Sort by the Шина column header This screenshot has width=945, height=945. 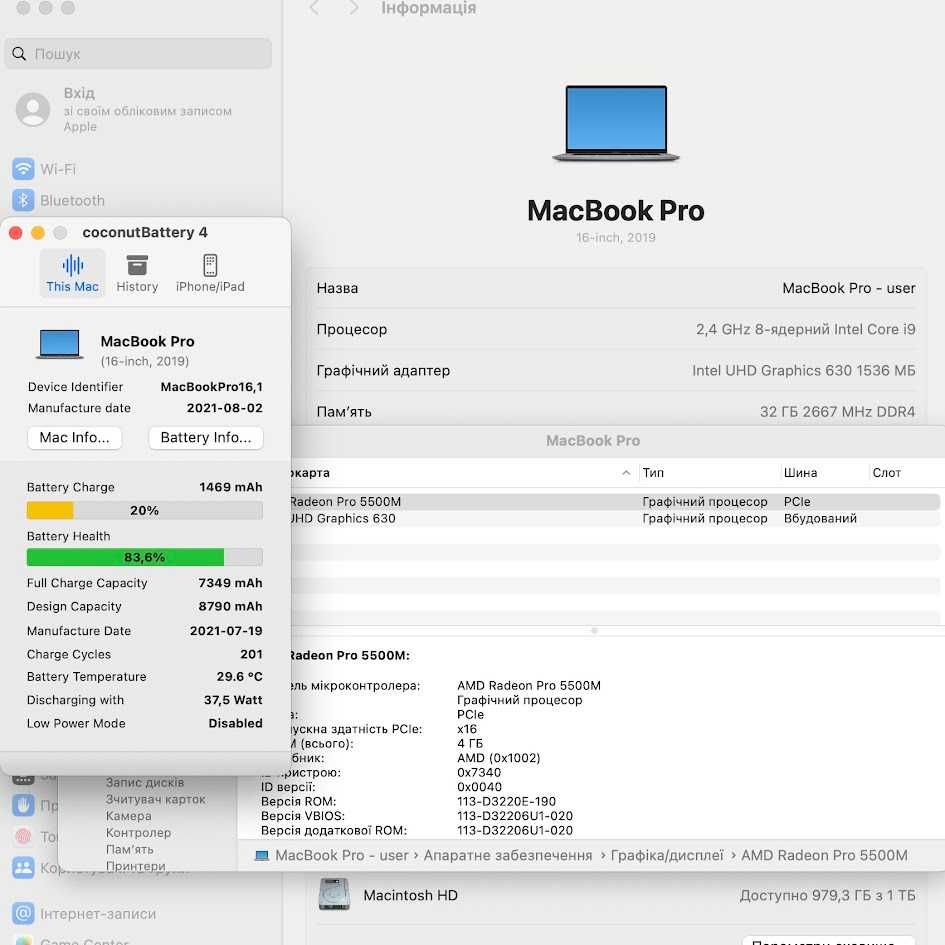point(800,473)
